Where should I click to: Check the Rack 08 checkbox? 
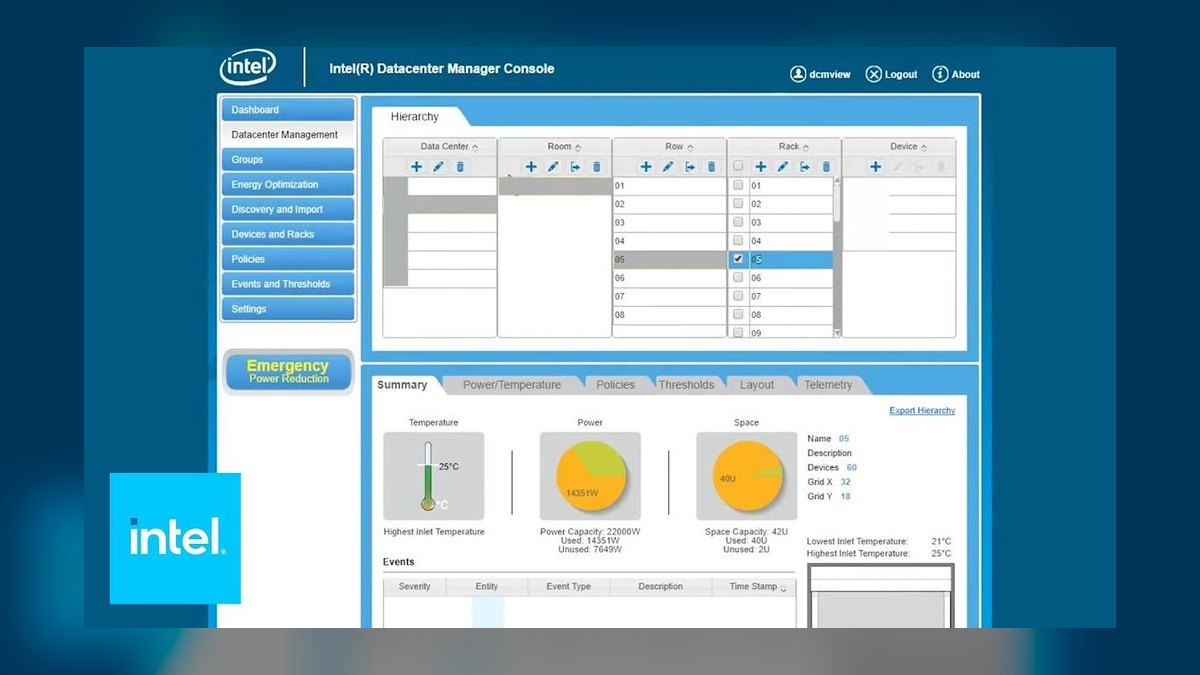click(x=738, y=315)
